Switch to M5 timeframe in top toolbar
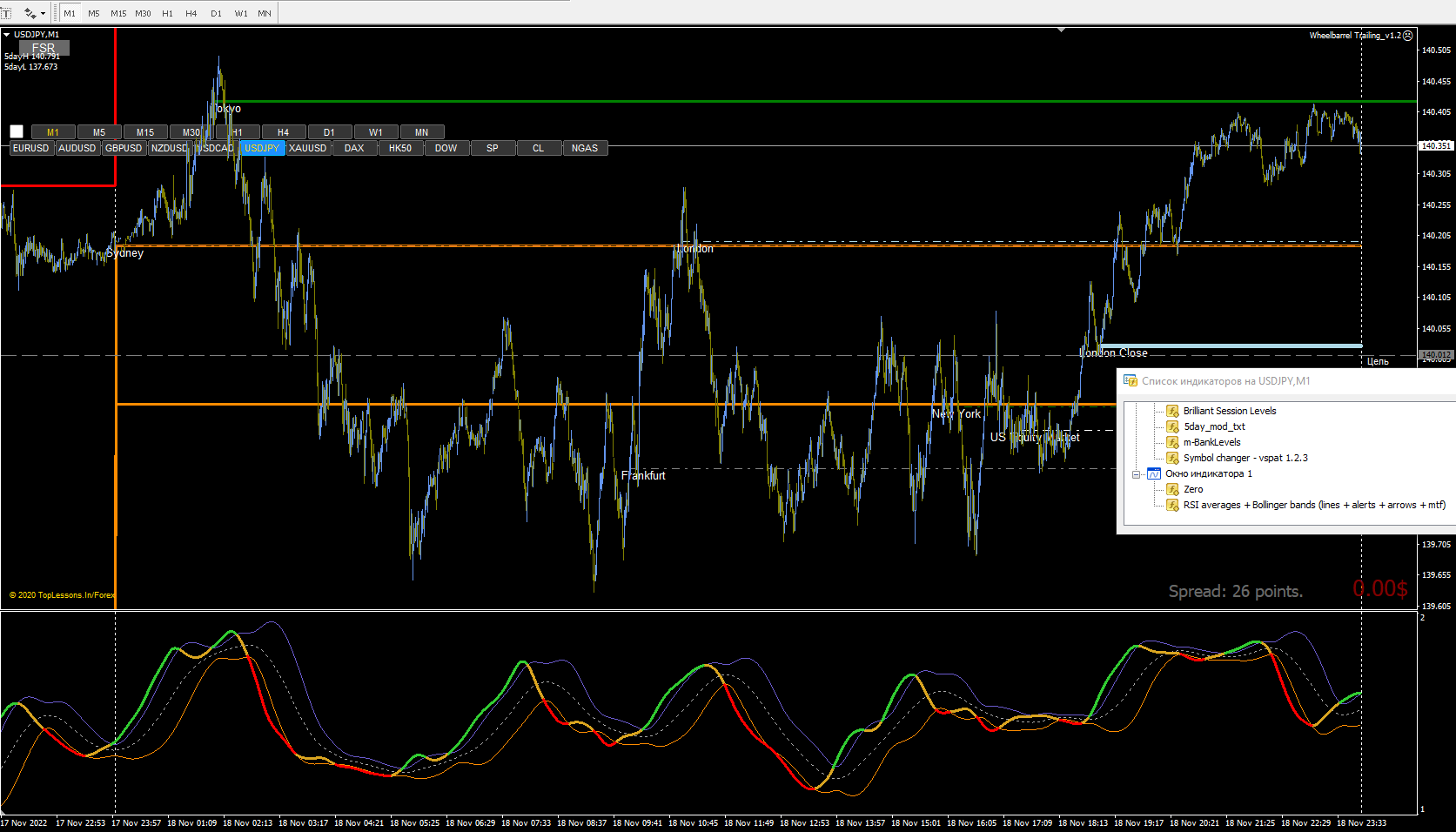 pos(94,13)
